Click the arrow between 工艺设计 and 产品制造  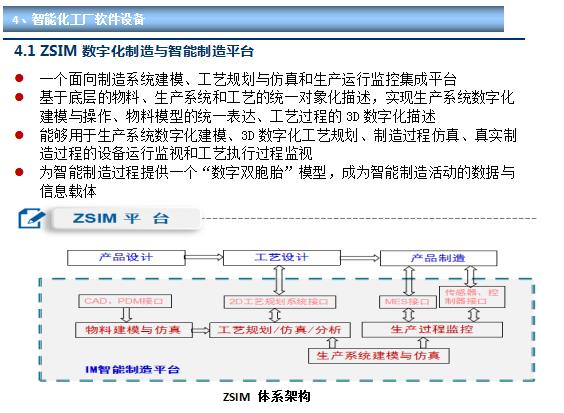pos(360,258)
